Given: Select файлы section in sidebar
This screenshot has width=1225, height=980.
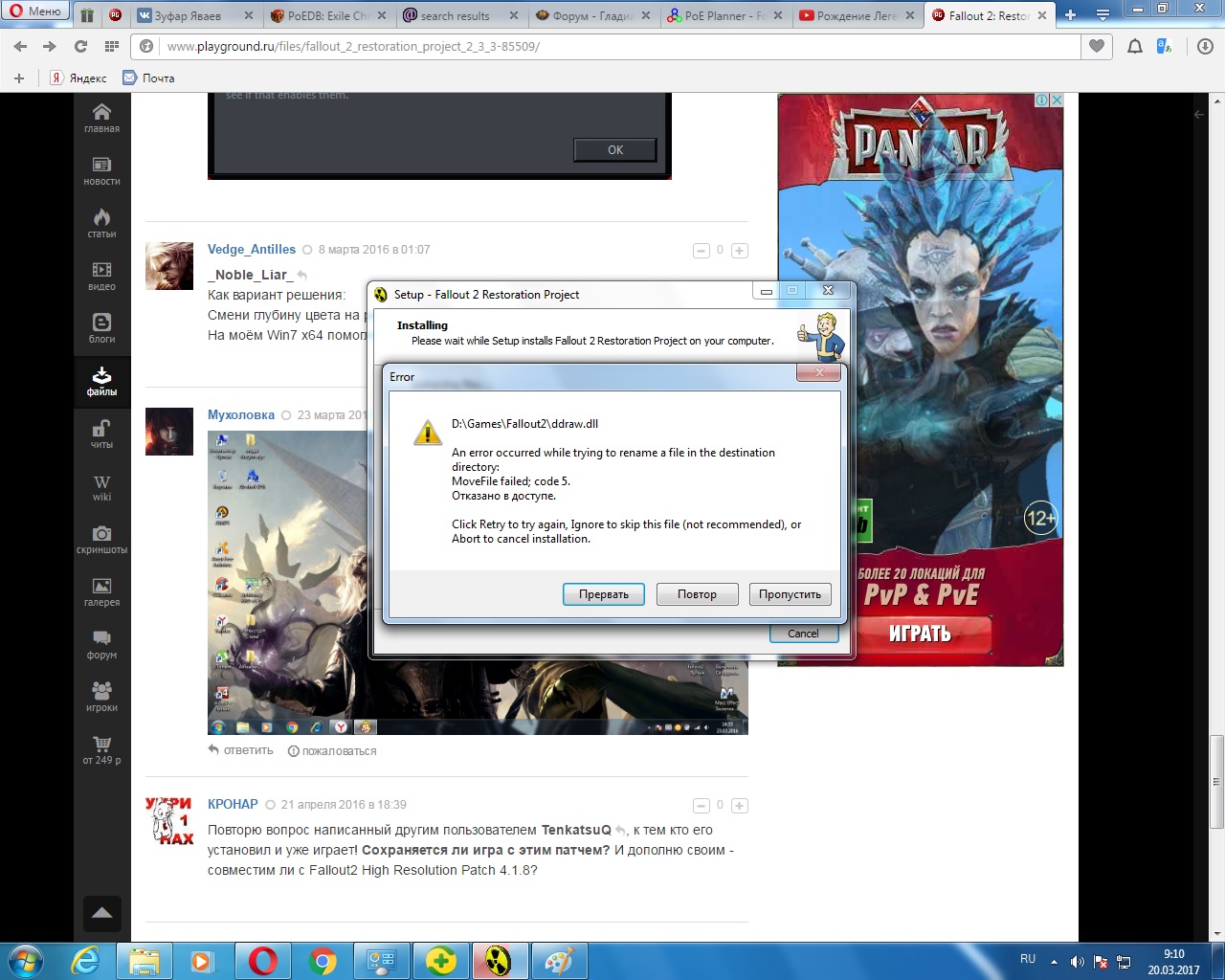Looking at the screenshot, I should coord(101,382).
